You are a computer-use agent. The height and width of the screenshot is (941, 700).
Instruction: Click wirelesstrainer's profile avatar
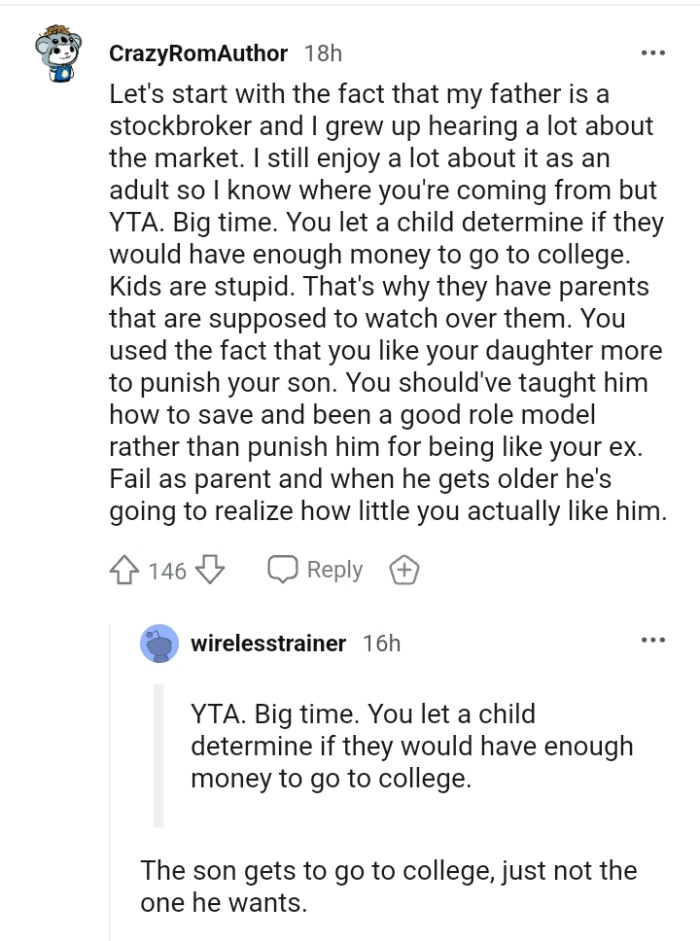158,644
